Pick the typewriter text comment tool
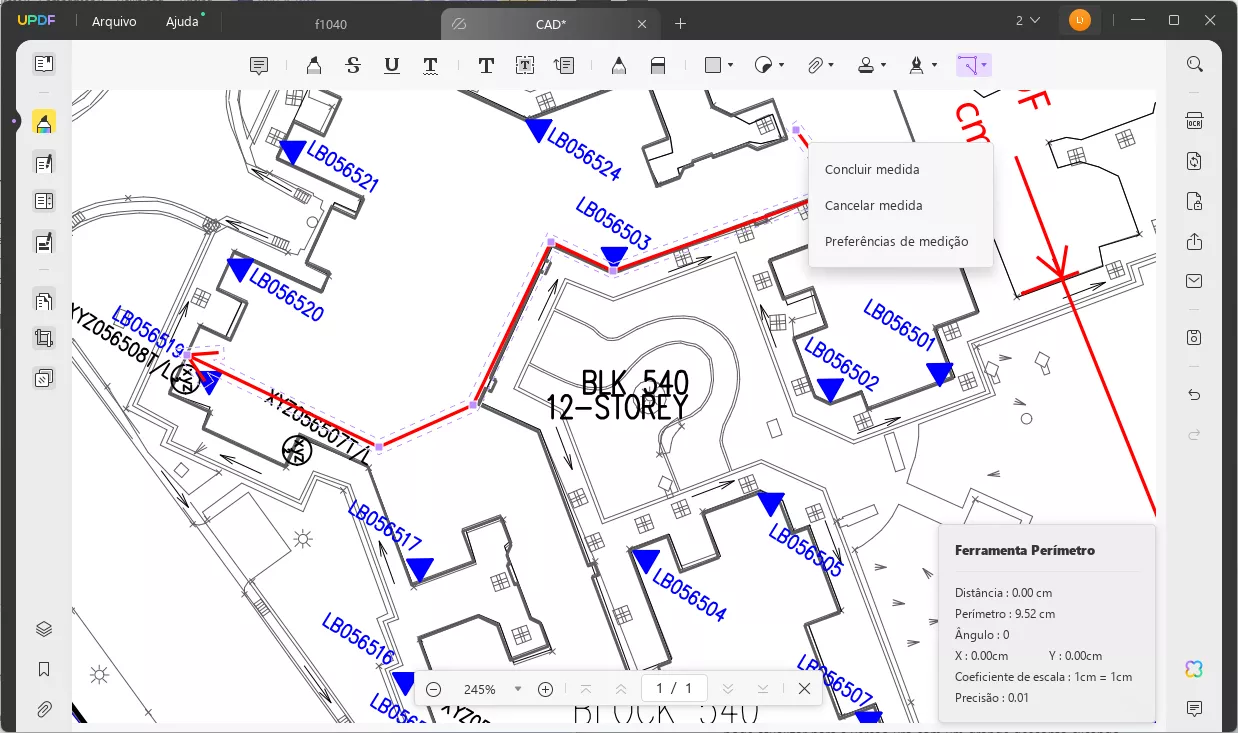The image size is (1238, 733). click(486, 66)
